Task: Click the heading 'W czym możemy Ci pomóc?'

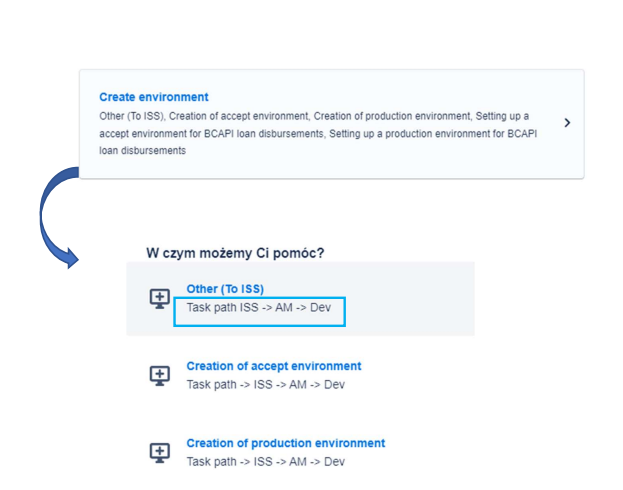Action: click(235, 253)
